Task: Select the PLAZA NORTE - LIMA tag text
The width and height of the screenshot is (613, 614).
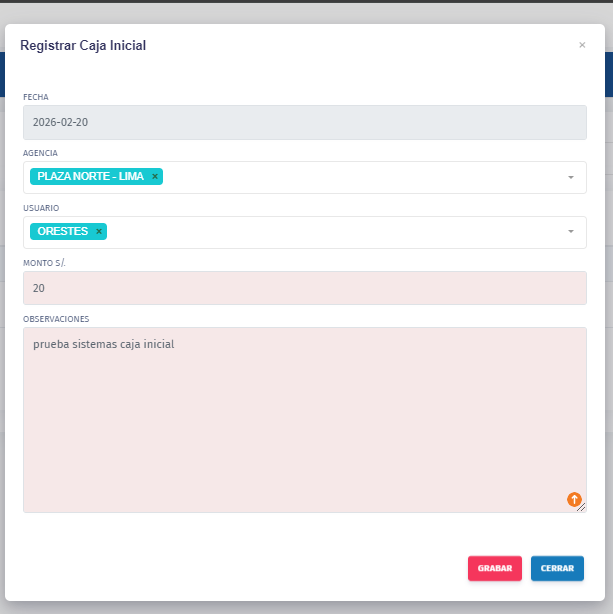Action: (x=90, y=177)
